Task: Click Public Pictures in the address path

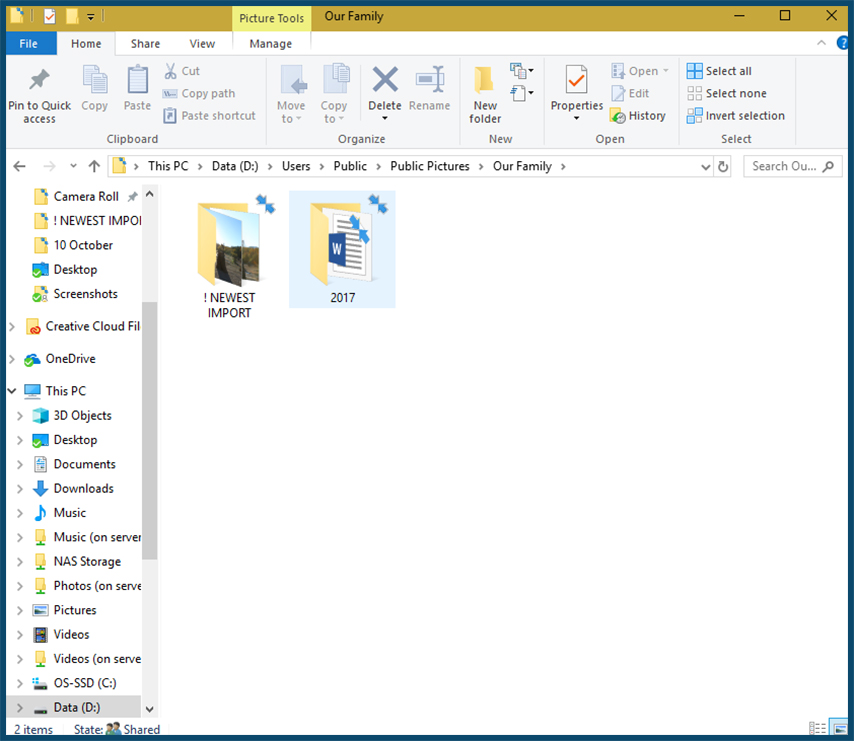Action: (x=430, y=166)
